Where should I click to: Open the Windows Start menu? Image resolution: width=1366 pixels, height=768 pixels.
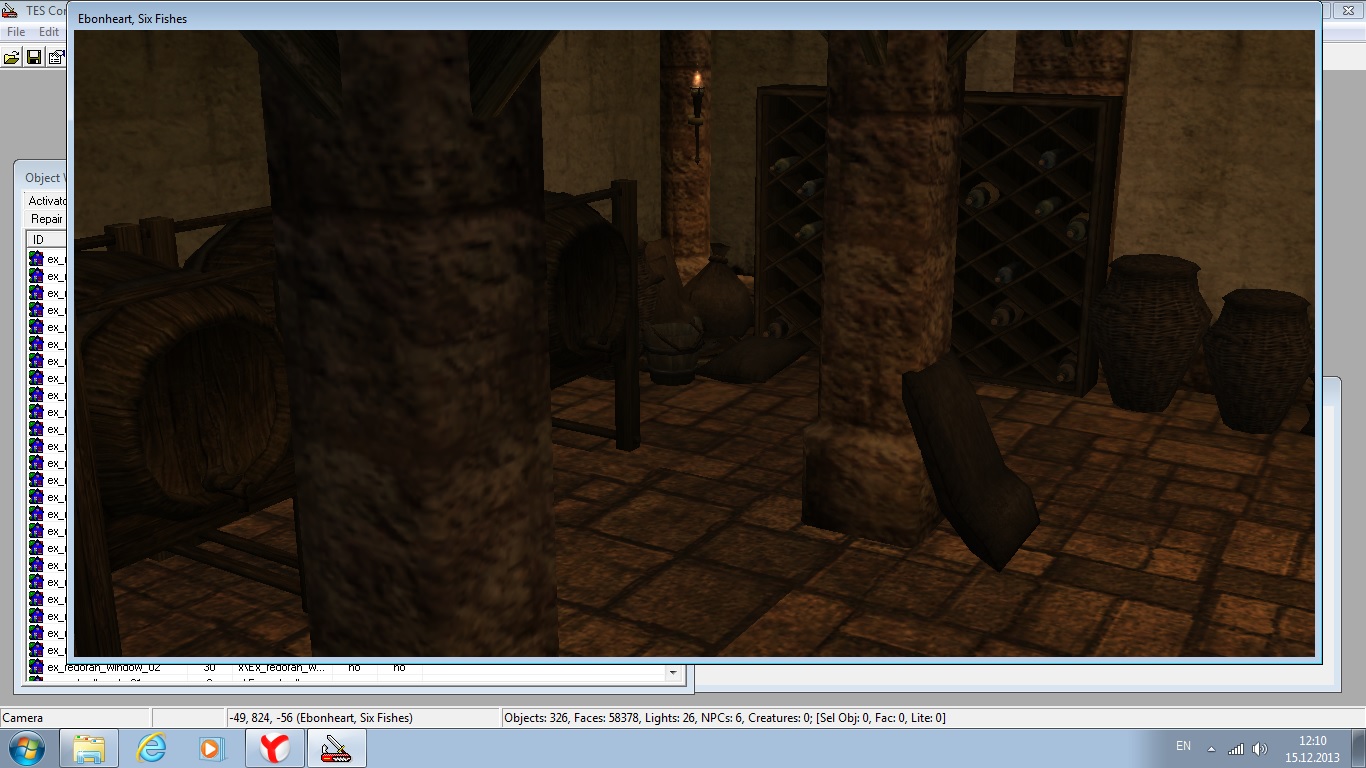click(x=27, y=748)
